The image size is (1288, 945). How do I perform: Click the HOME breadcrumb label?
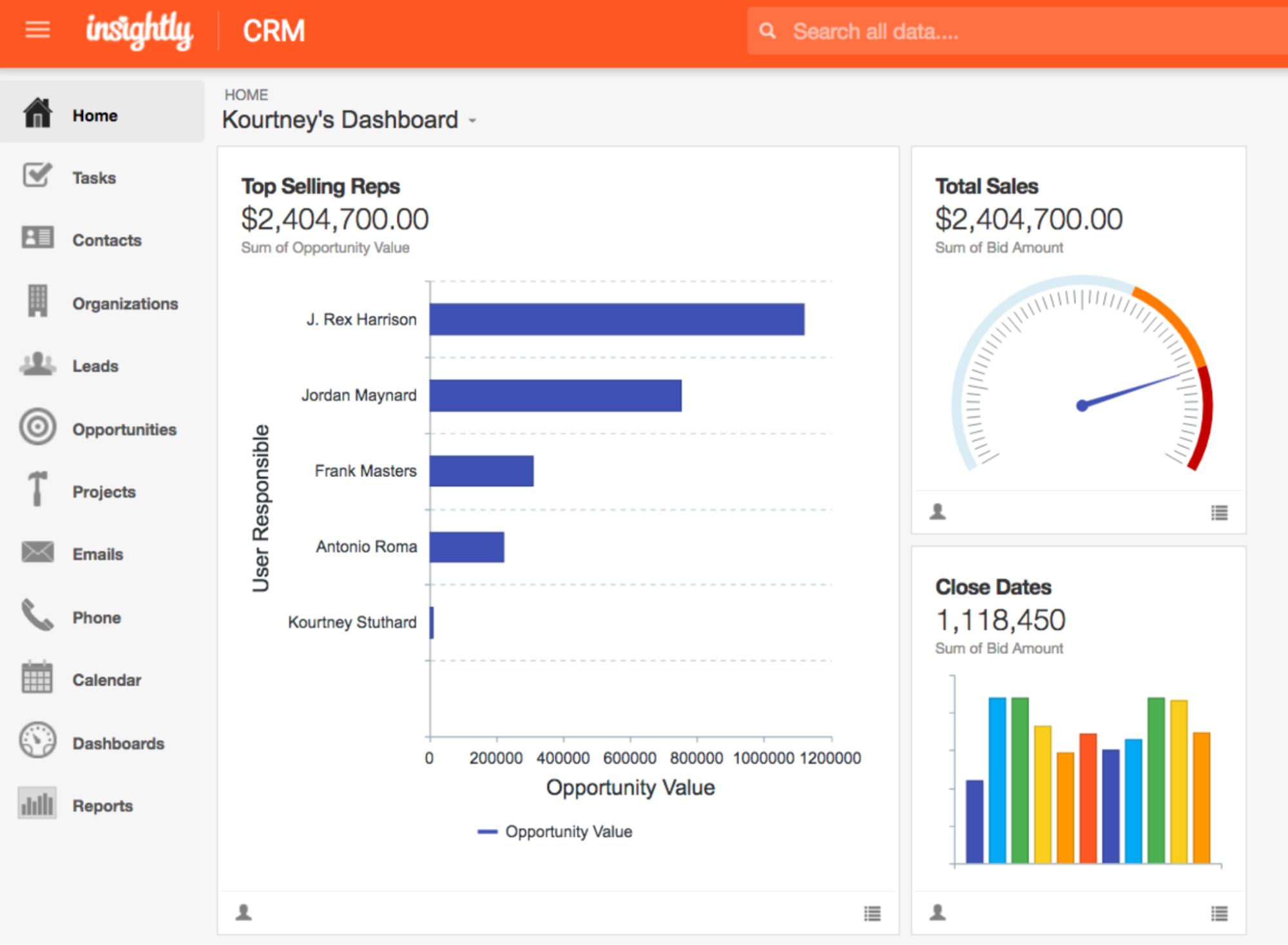click(x=246, y=94)
